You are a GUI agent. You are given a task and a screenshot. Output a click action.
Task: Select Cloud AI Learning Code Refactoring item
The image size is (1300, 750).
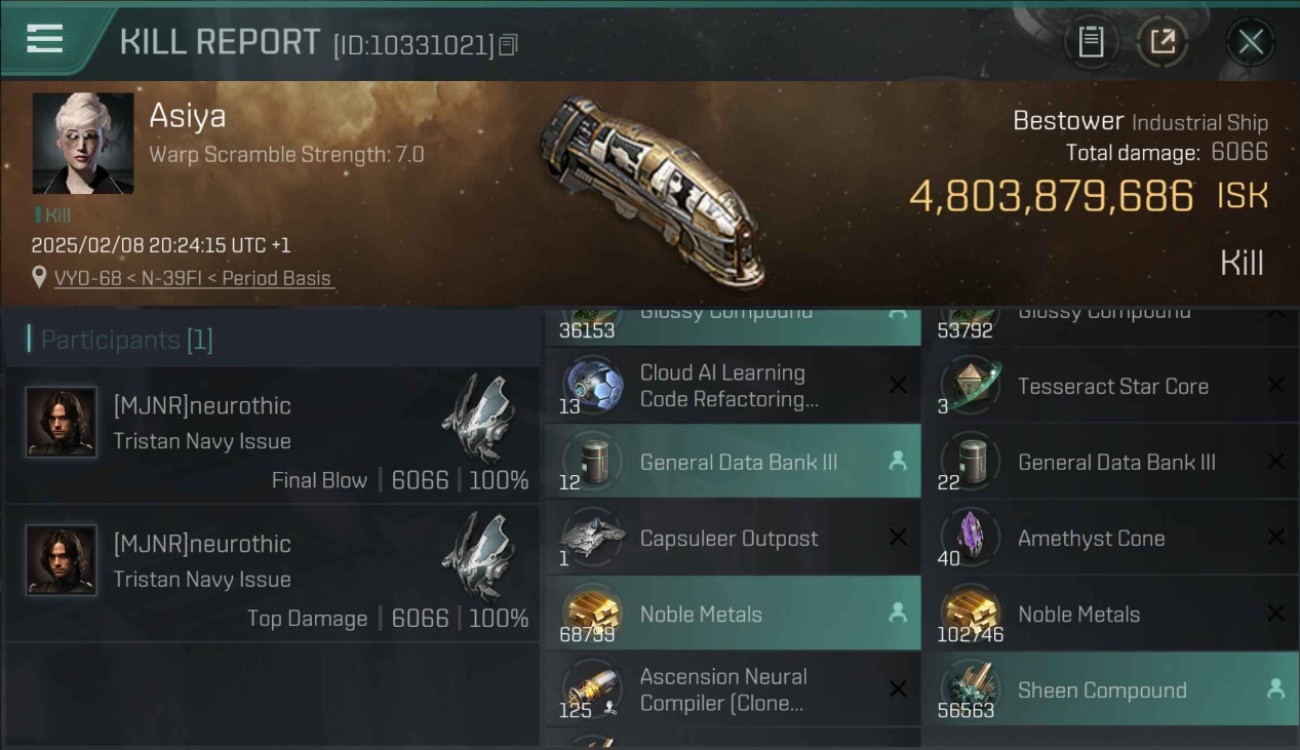point(732,386)
